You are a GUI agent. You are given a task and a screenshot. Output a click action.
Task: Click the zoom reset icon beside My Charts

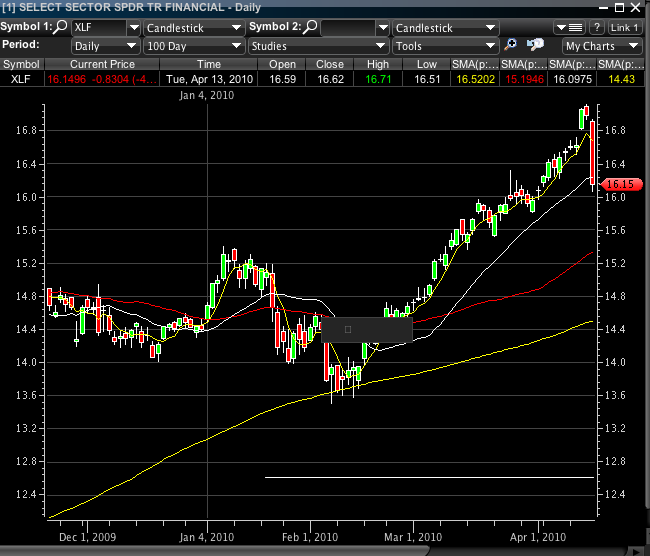tap(535, 45)
